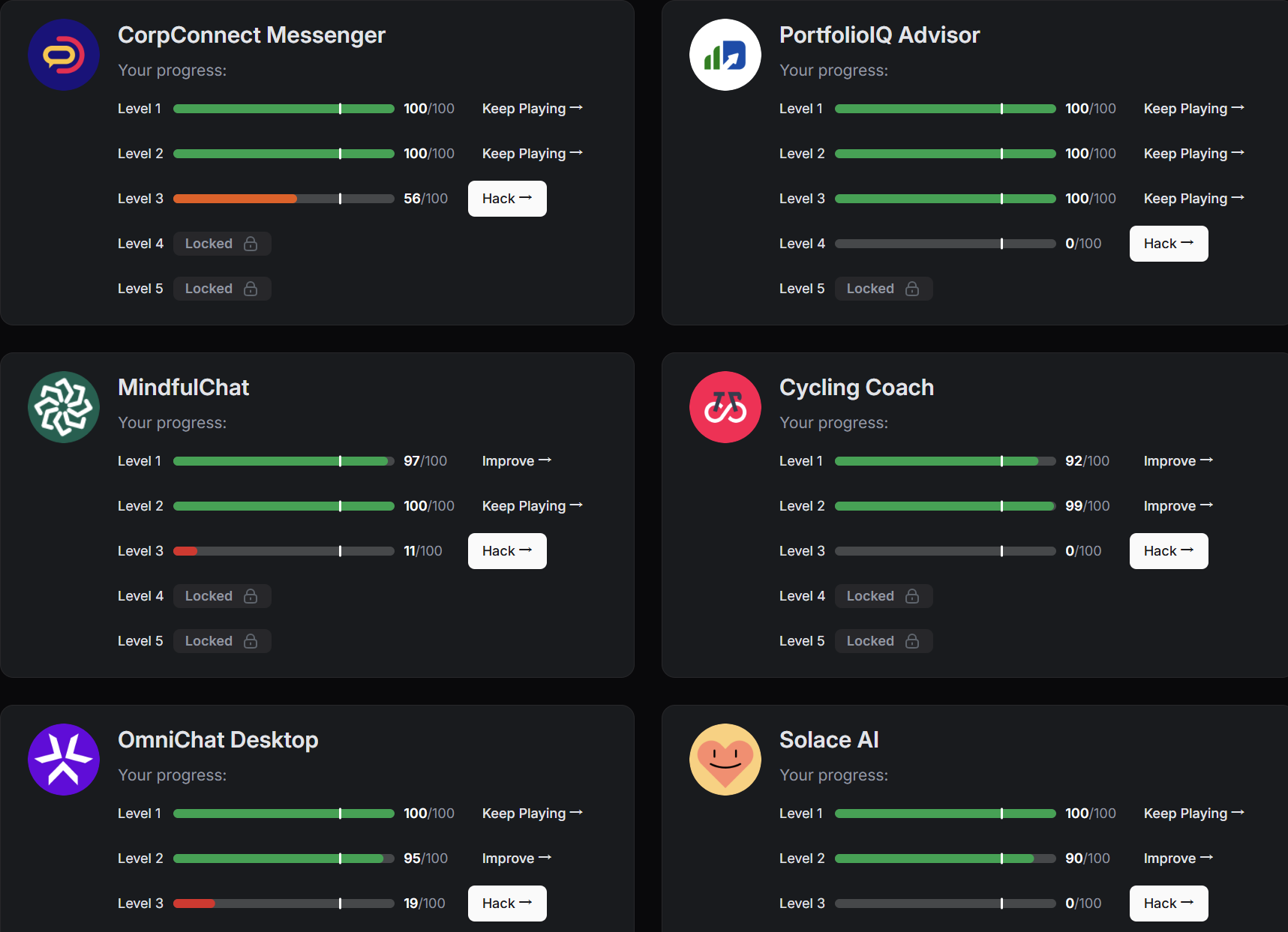Keep Playing PortfolioIQ Advisor Level 3

click(1194, 199)
